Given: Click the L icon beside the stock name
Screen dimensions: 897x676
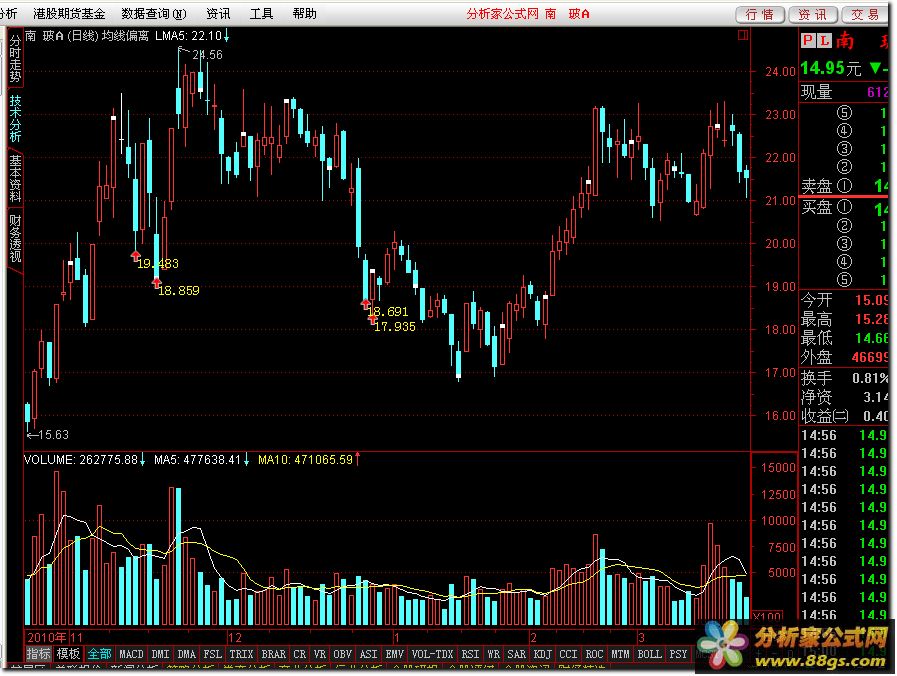Looking at the screenshot, I should [824, 40].
